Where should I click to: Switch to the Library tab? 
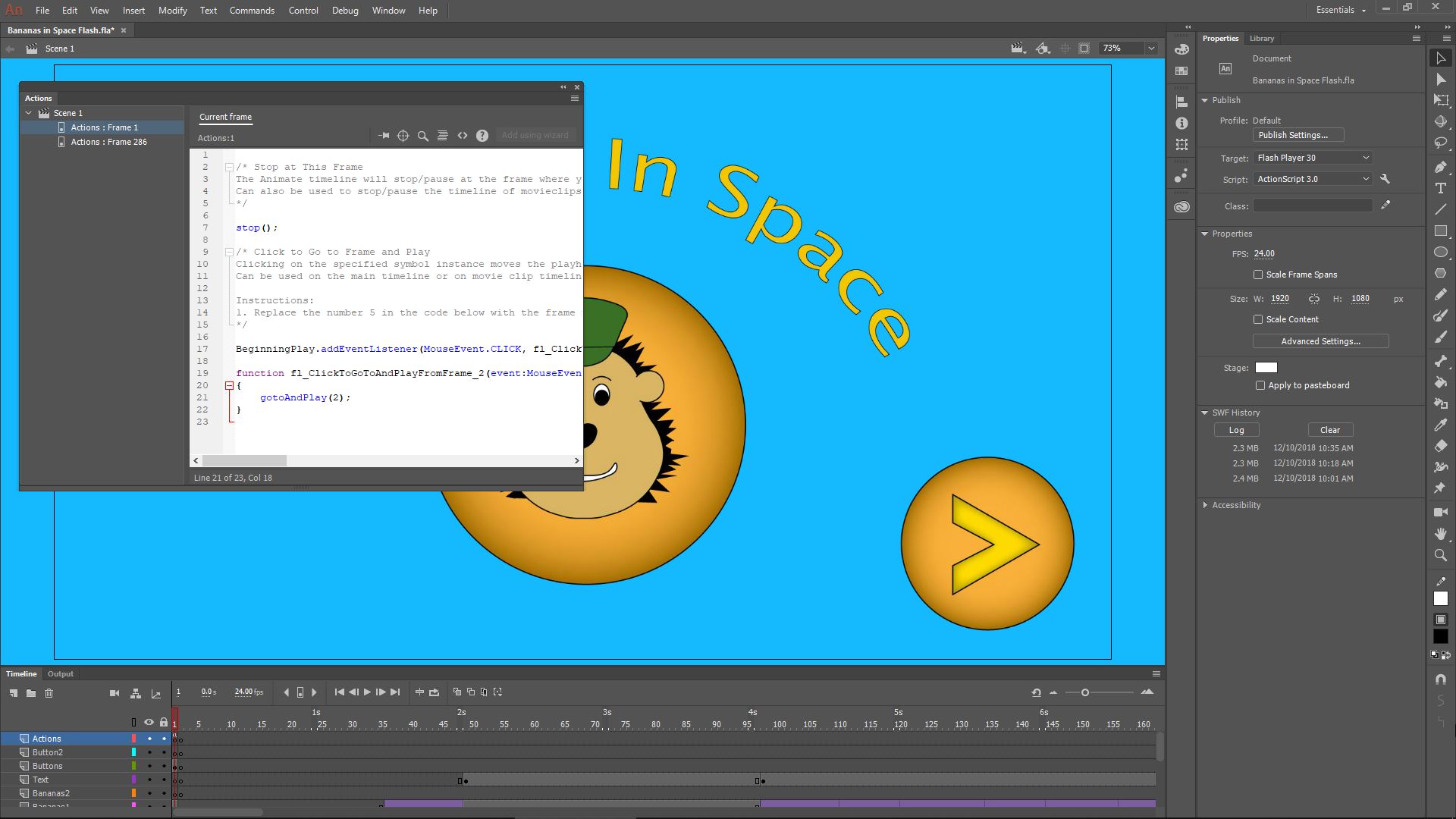click(1262, 39)
